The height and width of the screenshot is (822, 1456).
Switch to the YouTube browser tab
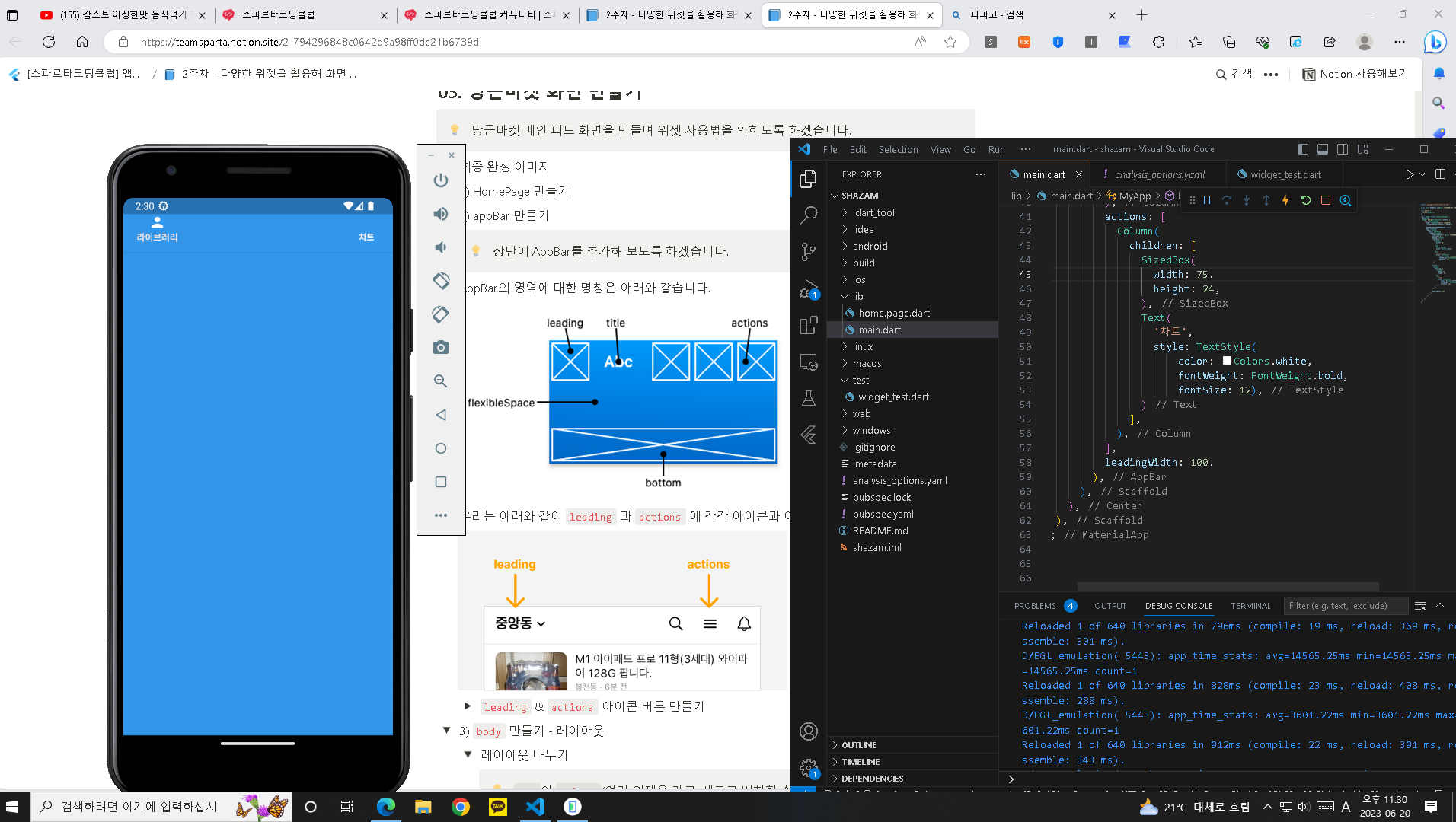point(122,14)
